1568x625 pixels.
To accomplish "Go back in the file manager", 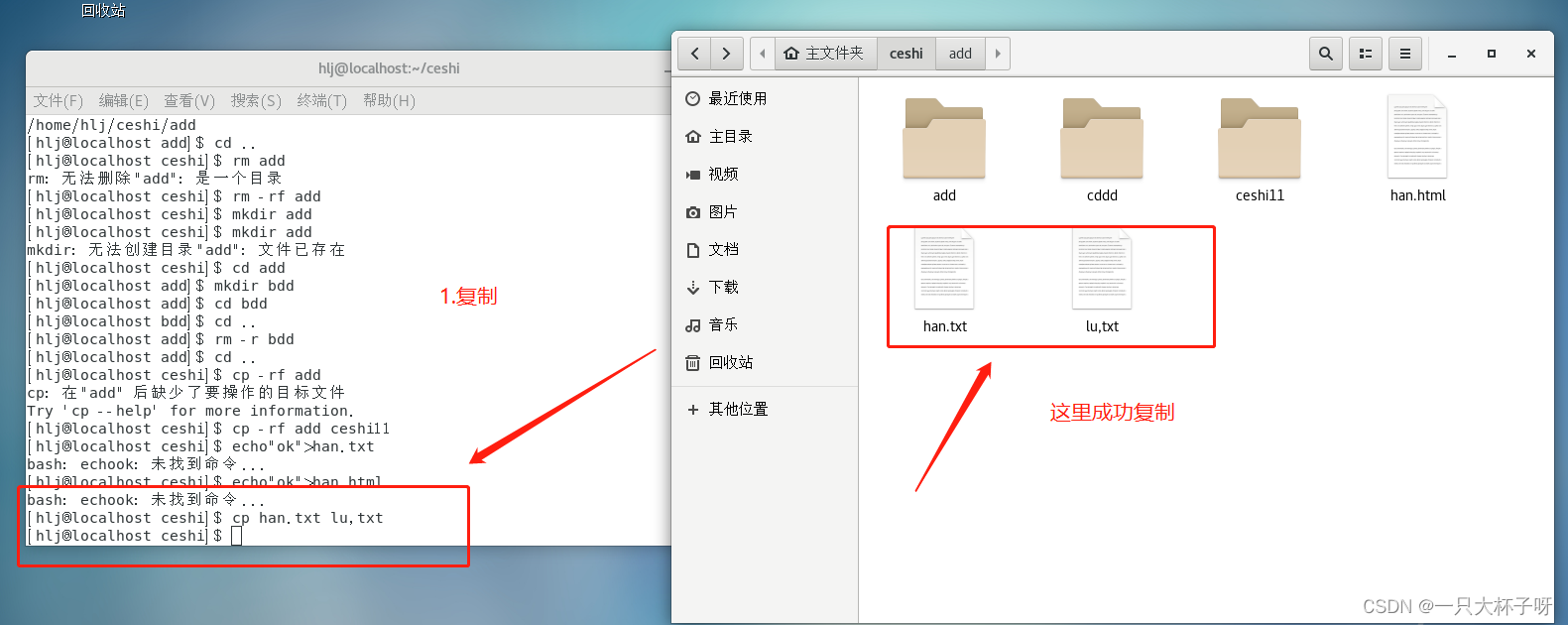I will (694, 54).
